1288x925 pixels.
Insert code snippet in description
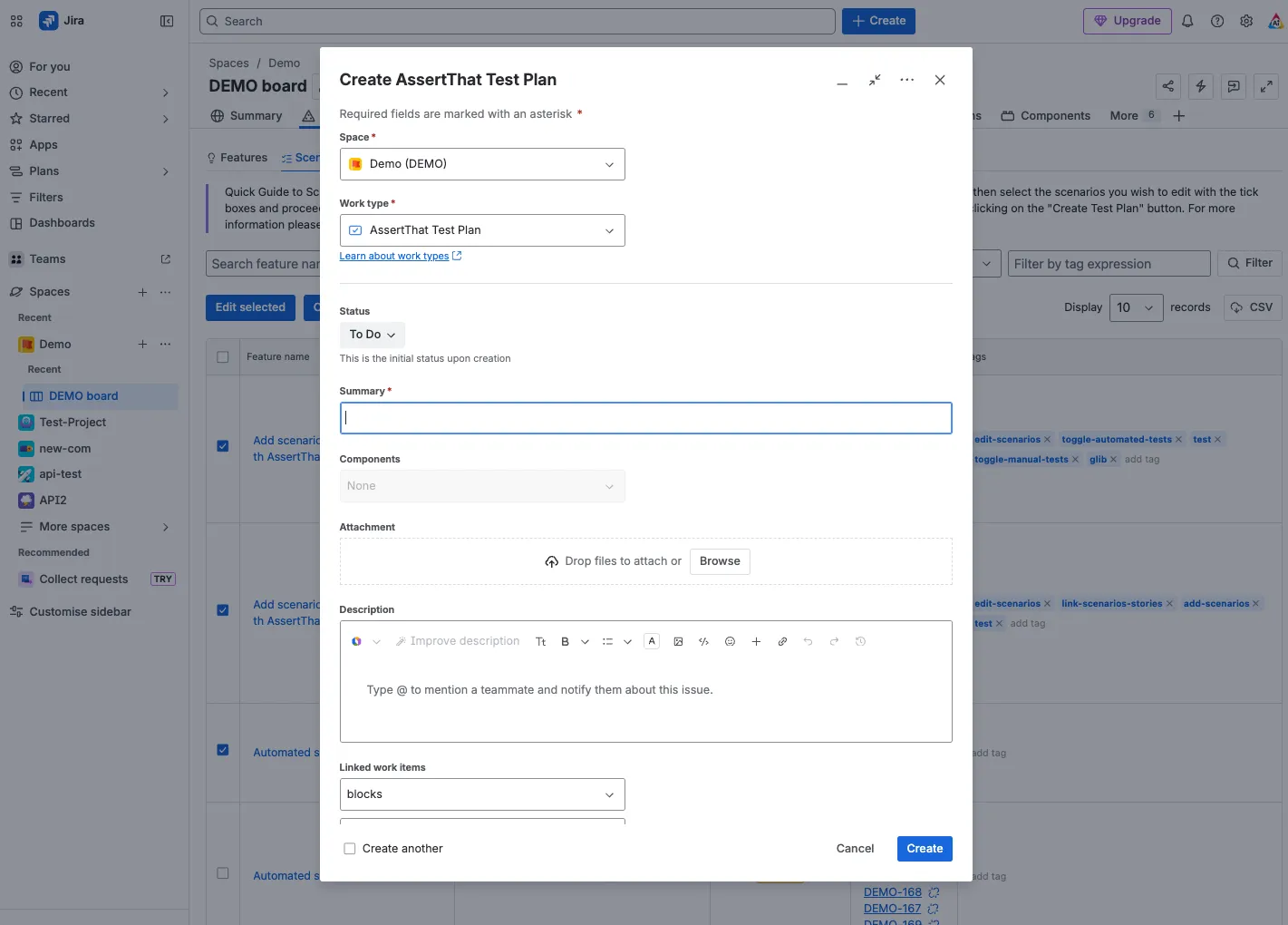(703, 641)
